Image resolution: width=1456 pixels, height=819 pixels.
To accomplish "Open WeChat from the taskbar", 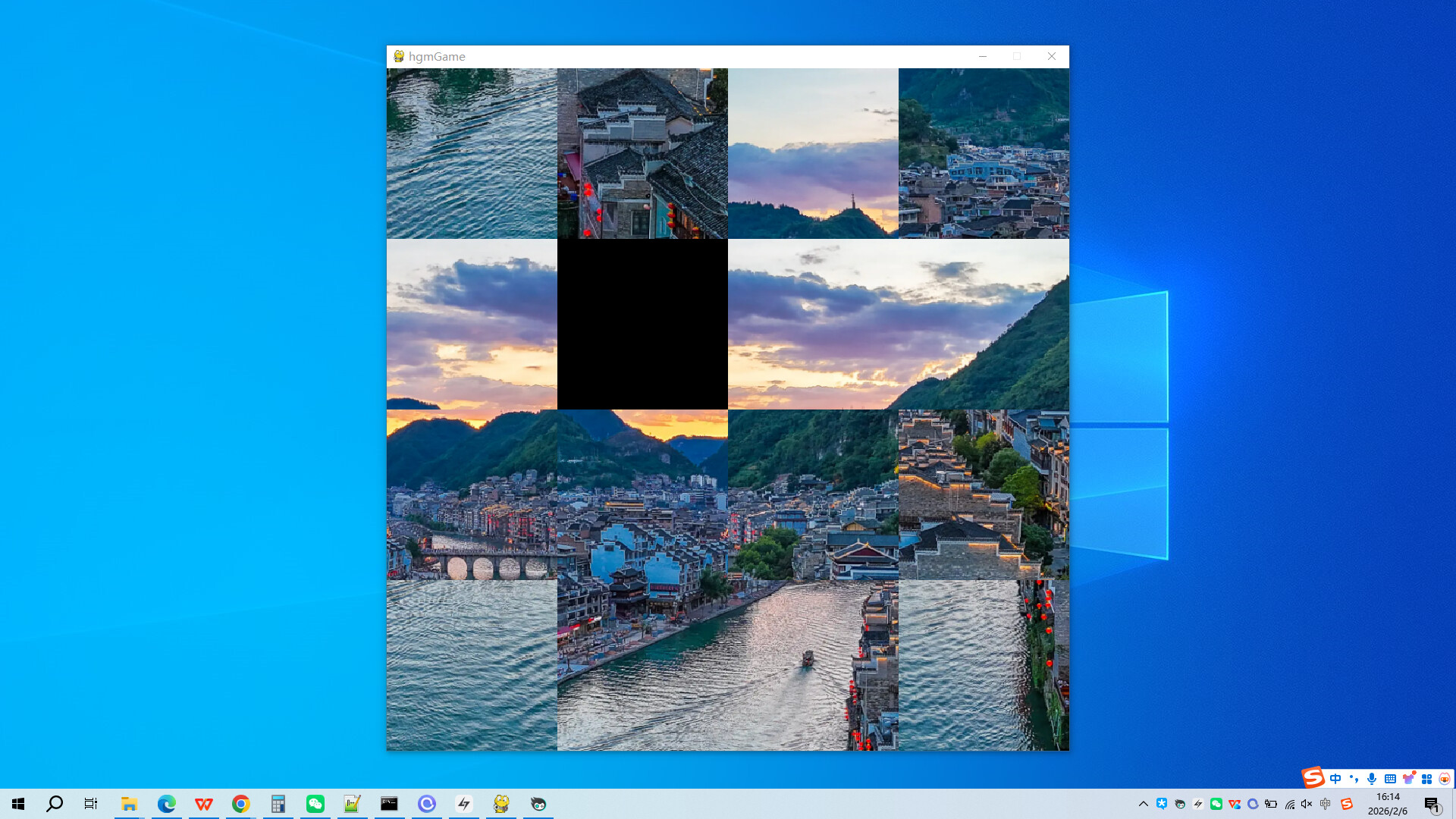I will (x=315, y=805).
